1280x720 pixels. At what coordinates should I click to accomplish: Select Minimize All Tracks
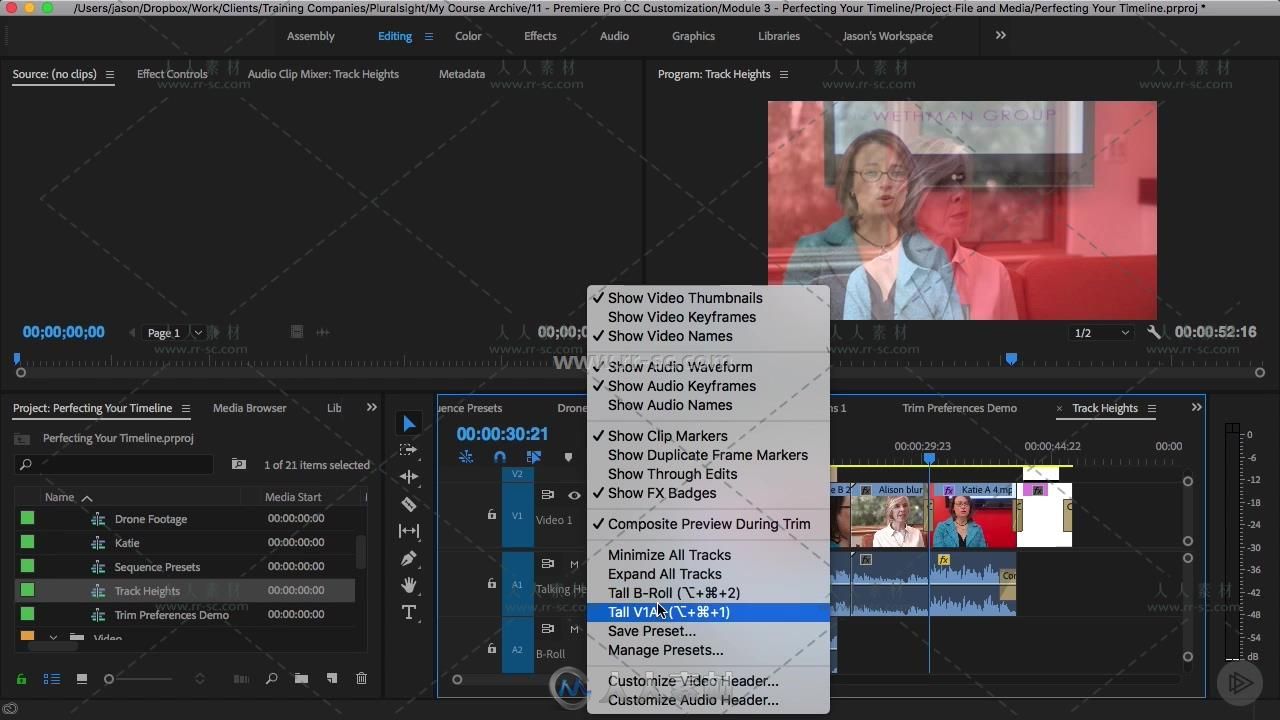point(708,555)
